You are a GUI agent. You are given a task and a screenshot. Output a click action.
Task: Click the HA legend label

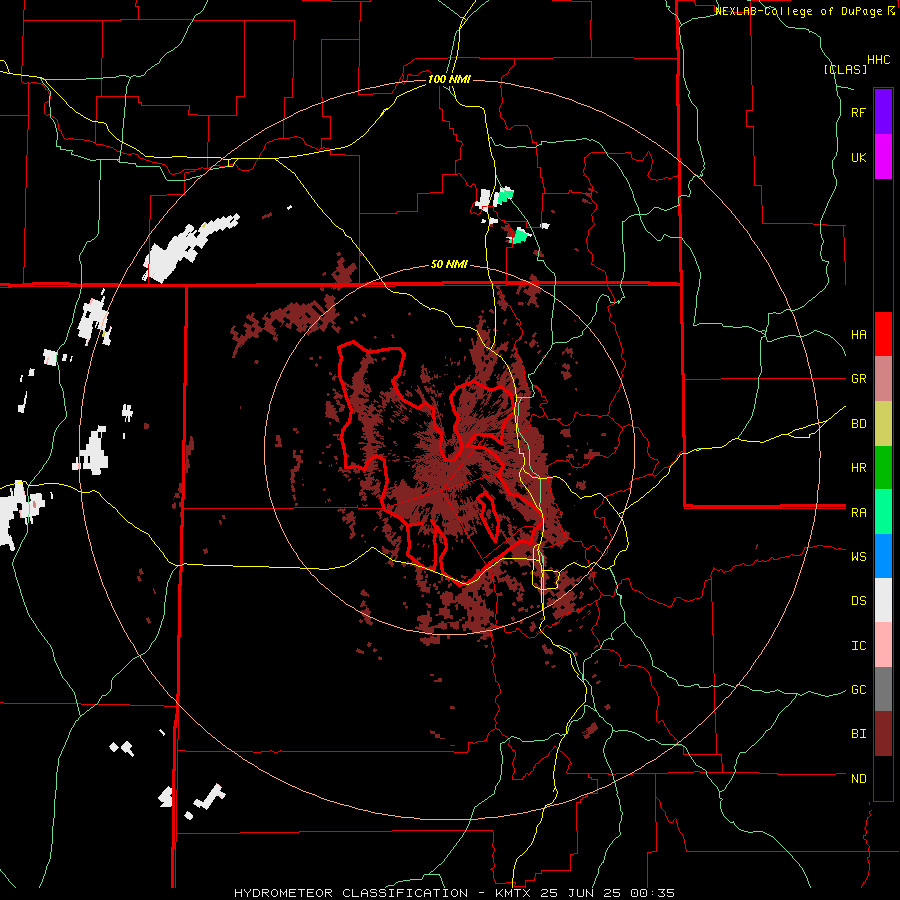tap(858, 334)
